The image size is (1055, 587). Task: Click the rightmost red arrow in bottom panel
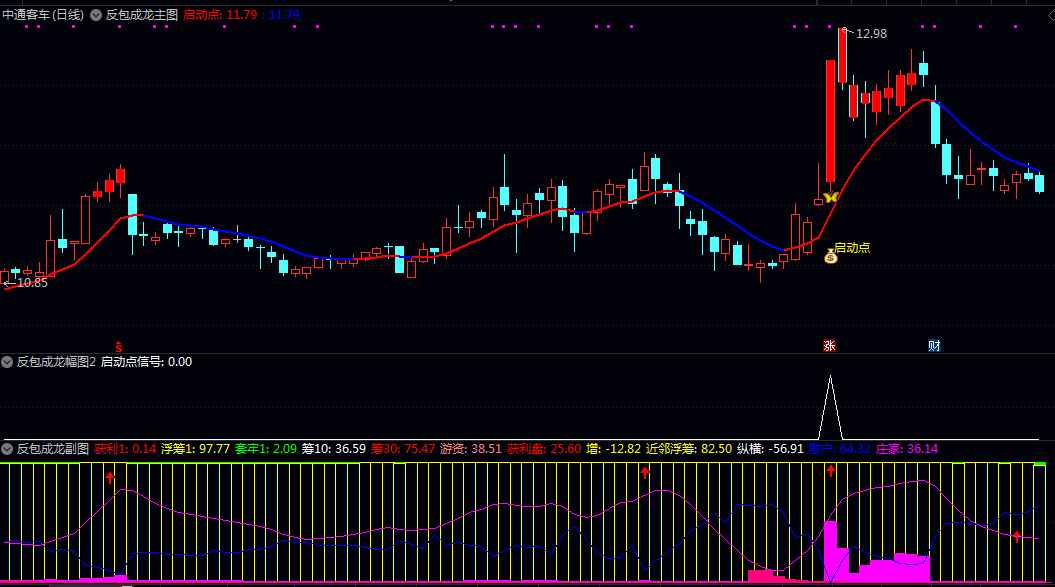(x=1017, y=537)
